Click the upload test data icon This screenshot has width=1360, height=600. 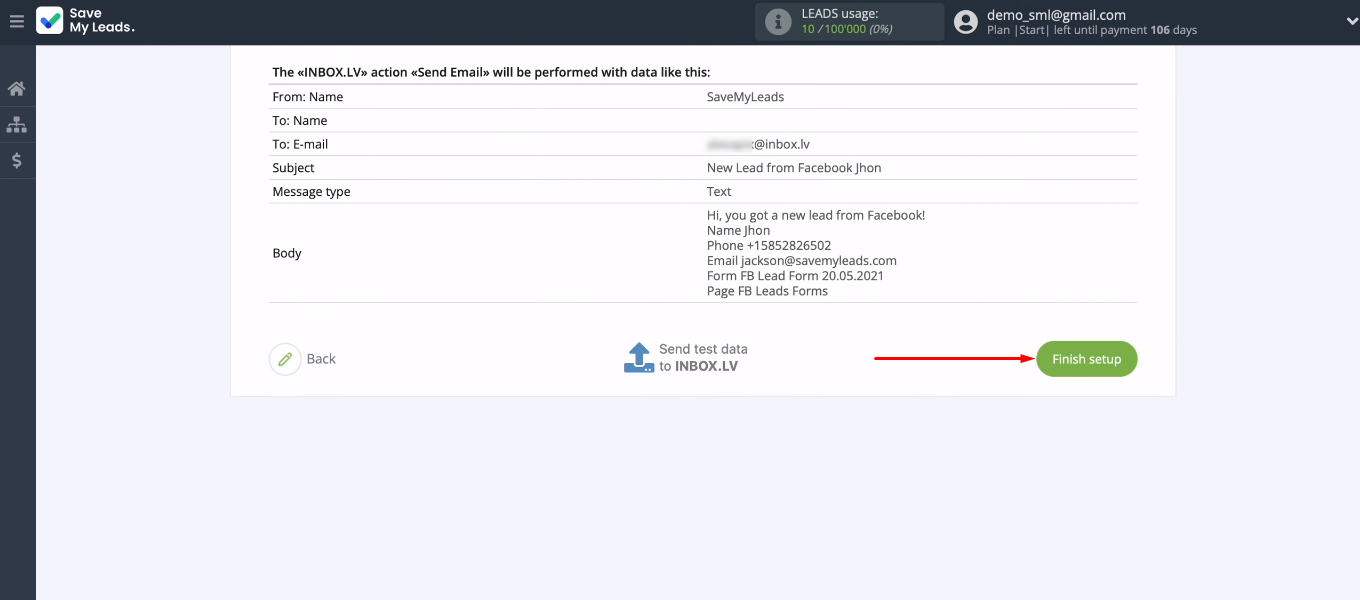coord(639,358)
